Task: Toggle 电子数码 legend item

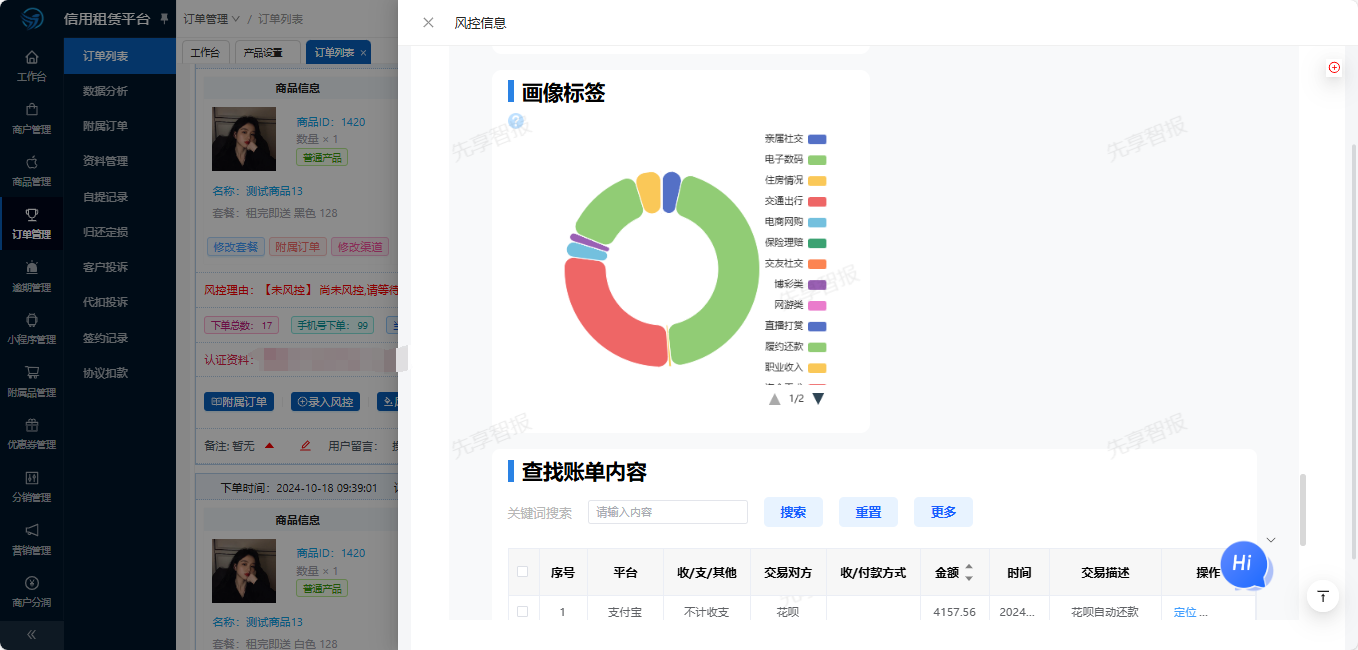Action: point(795,160)
